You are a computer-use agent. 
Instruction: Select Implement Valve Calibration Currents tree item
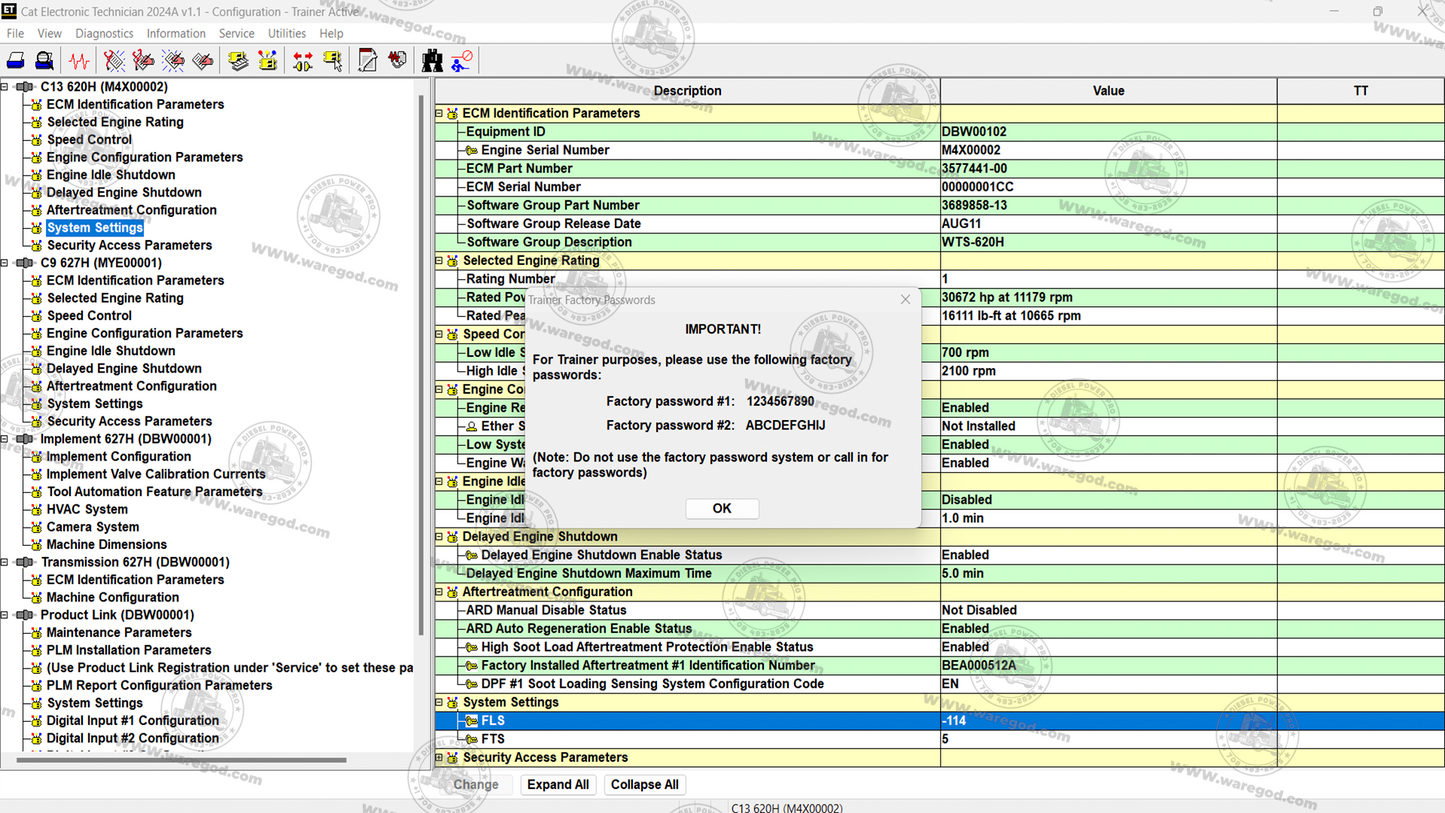click(x=156, y=475)
